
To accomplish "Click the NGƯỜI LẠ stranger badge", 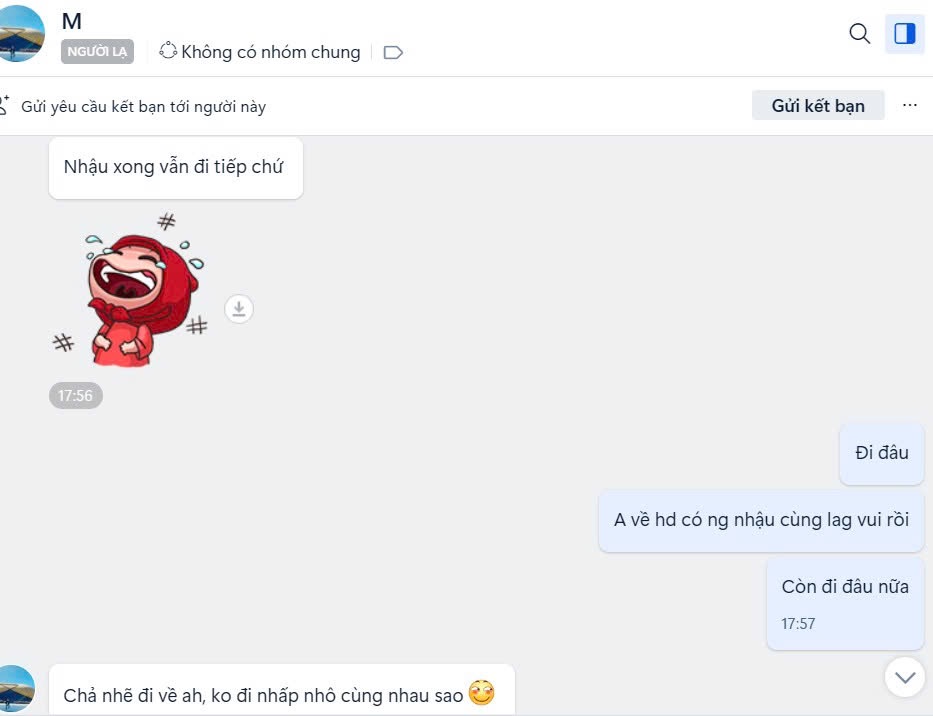I will tap(97, 52).
